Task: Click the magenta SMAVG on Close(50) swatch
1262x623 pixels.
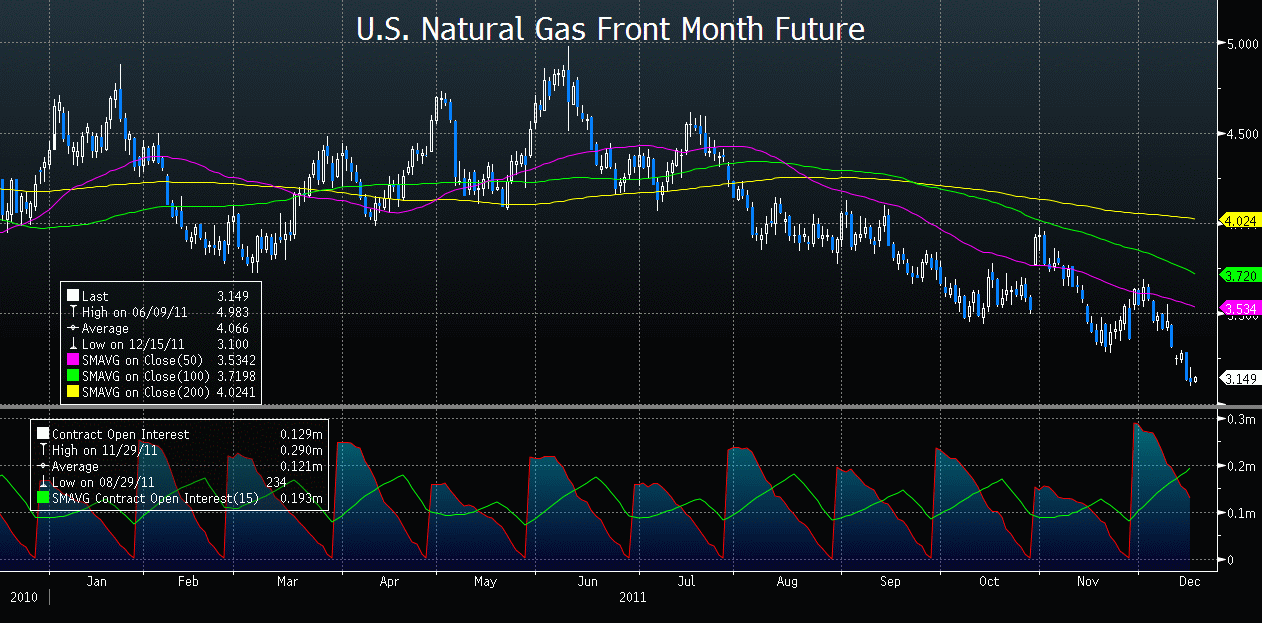Action: pos(72,361)
